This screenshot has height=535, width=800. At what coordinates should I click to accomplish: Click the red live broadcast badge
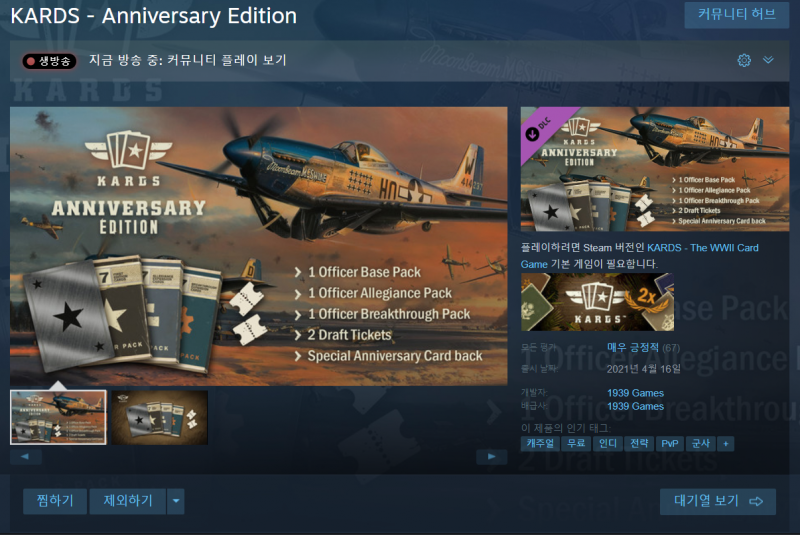(x=49, y=61)
